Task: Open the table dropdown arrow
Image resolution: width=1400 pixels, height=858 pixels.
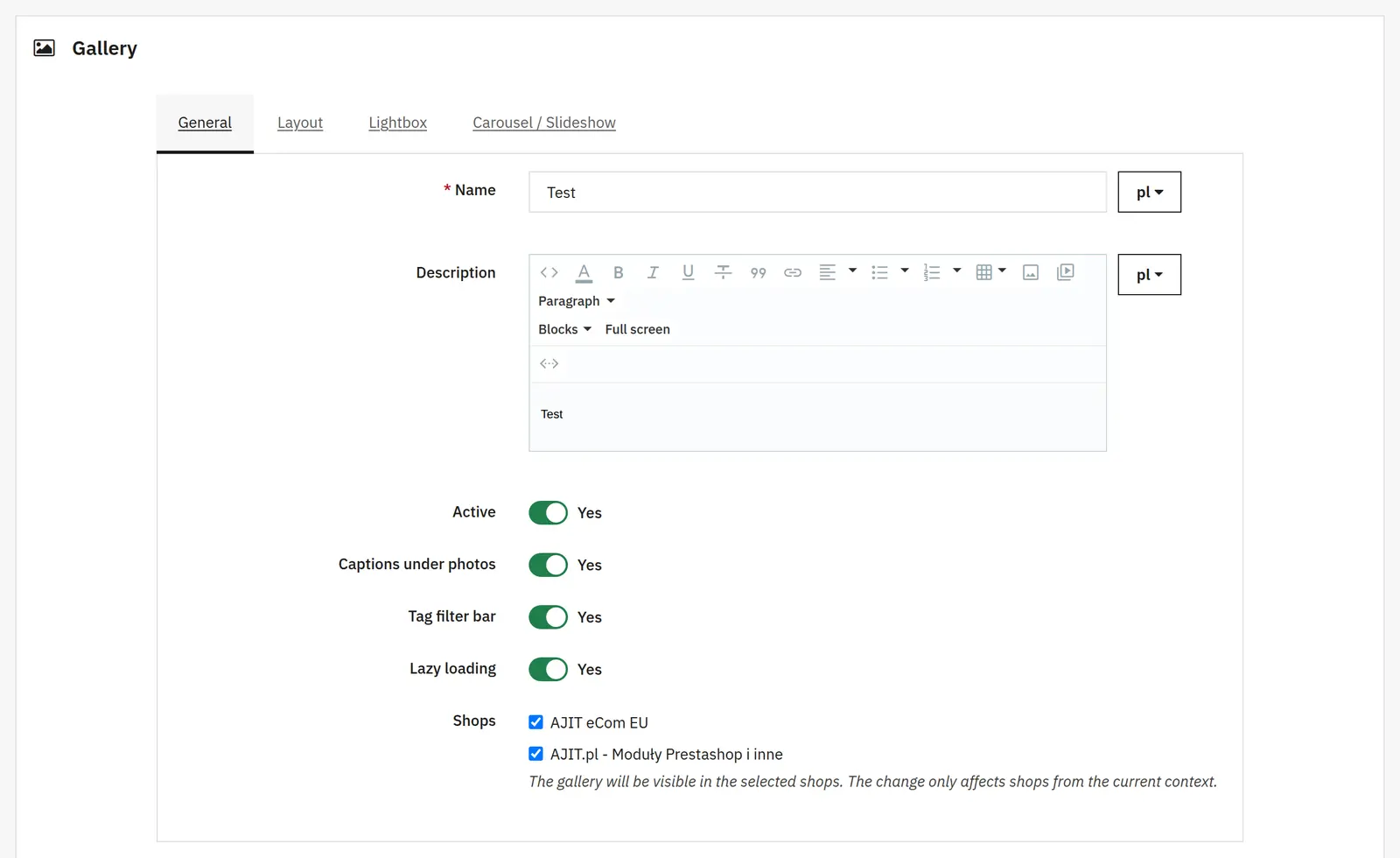Action: pos(1003,271)
